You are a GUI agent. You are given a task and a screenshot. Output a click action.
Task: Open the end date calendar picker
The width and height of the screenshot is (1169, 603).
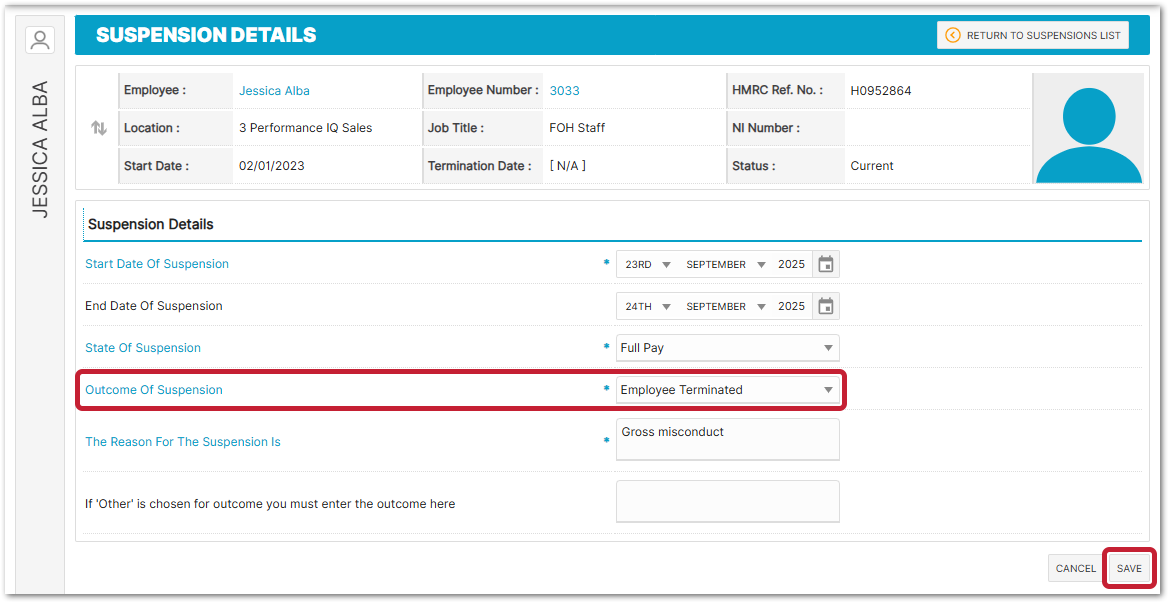coord(825,306)
